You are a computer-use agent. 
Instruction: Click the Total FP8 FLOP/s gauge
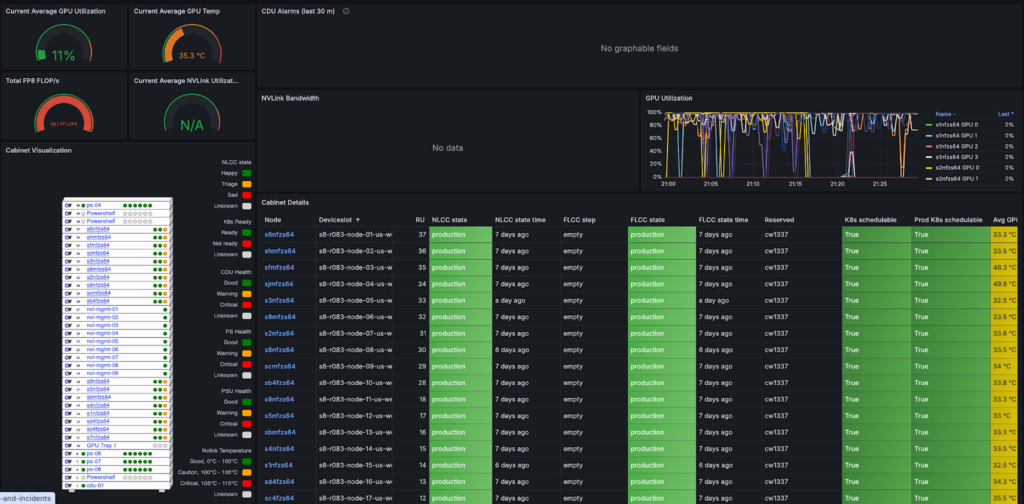pos(63,118)
